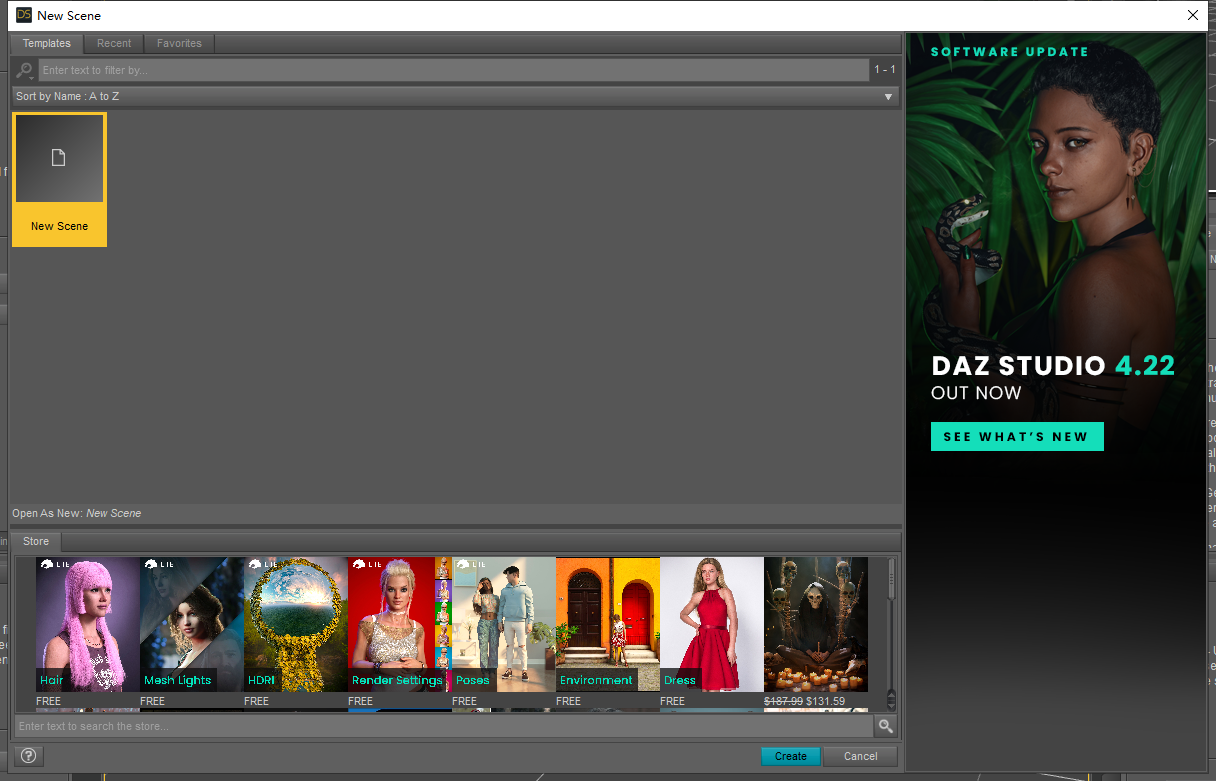
Task: Close the New Scene dialog
Action: 1192,15
